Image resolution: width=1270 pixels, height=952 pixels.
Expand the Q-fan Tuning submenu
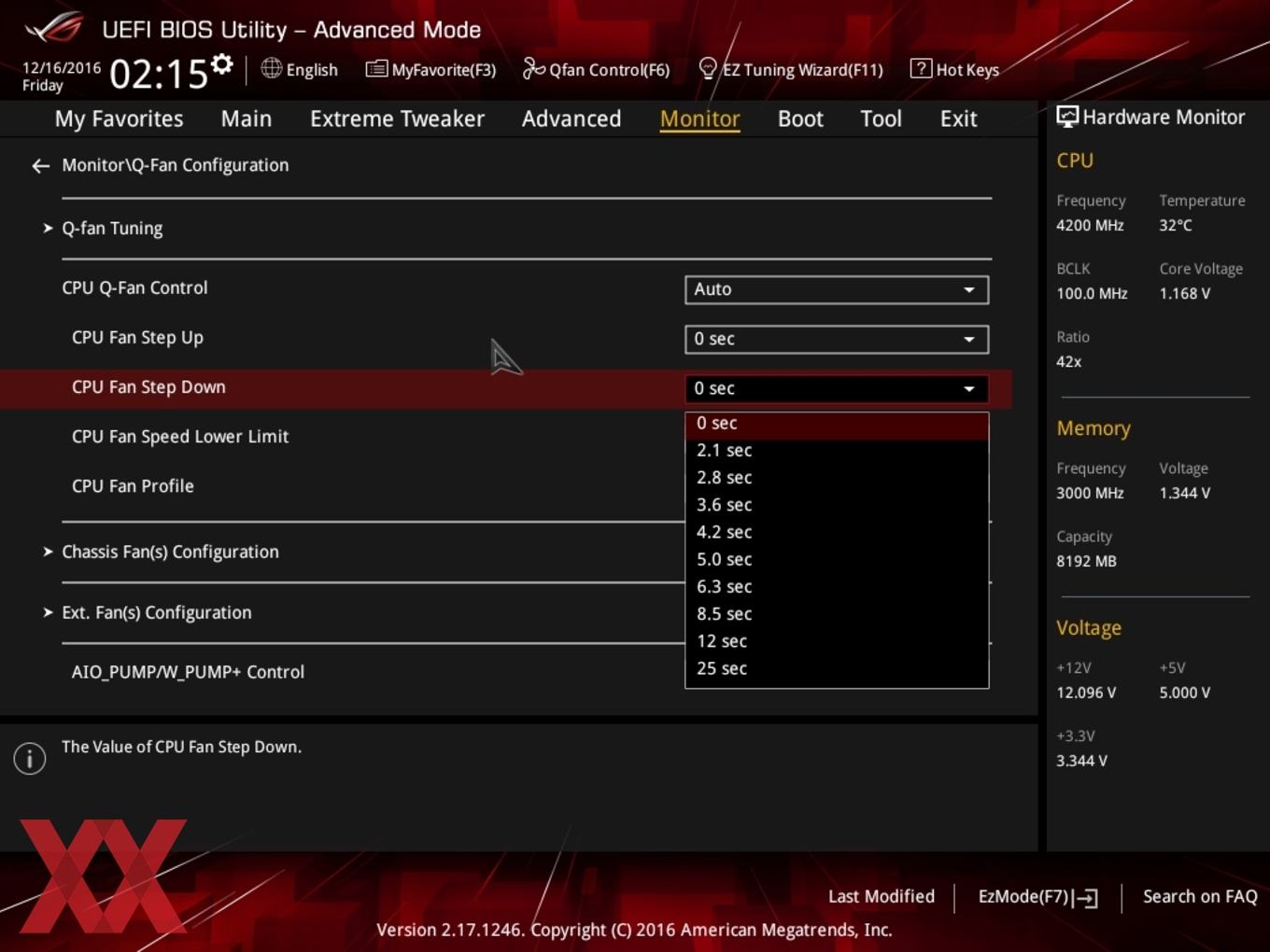tap(112, 229)
